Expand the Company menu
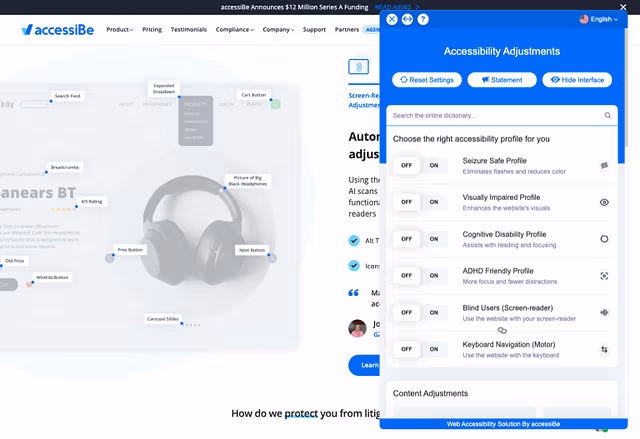Viewport: 640px width, 439px height. (x=278, y=29)
